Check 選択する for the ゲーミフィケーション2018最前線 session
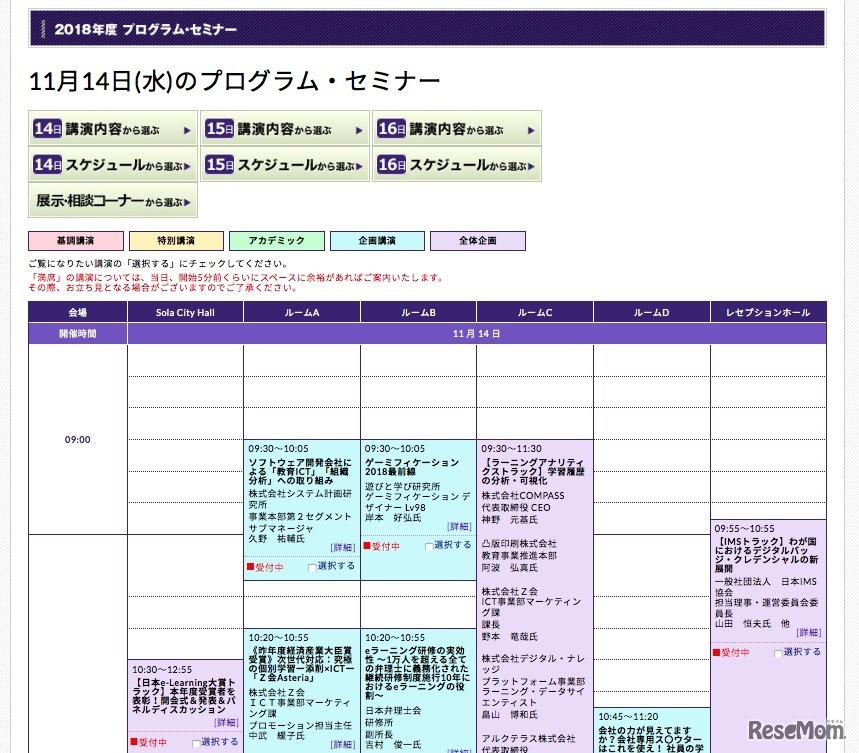The image size is (859, 753). point(430,544)
